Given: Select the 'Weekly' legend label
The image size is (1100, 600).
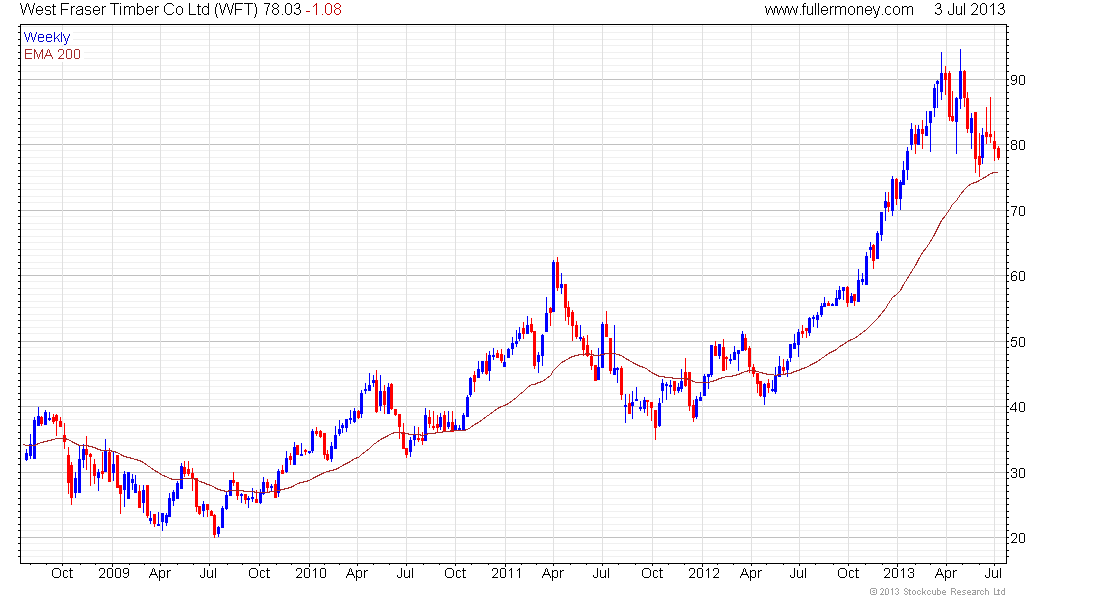Looking at the screenshot, I should 47,37.
